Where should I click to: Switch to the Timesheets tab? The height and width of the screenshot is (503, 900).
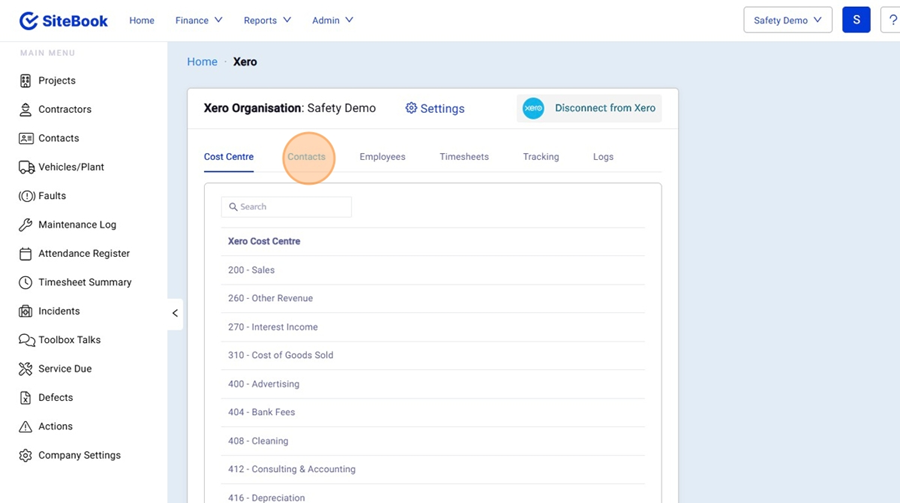pos(464,157)
